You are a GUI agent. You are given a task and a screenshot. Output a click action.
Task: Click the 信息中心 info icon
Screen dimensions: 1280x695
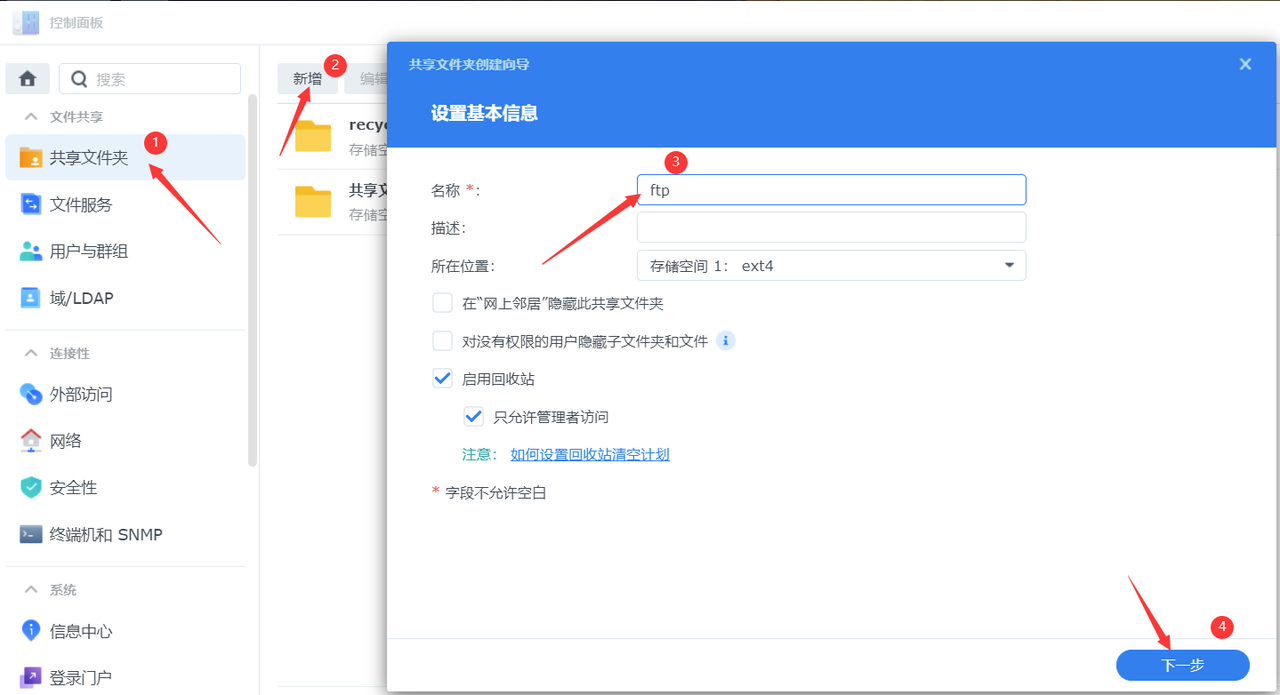(31, 632)
